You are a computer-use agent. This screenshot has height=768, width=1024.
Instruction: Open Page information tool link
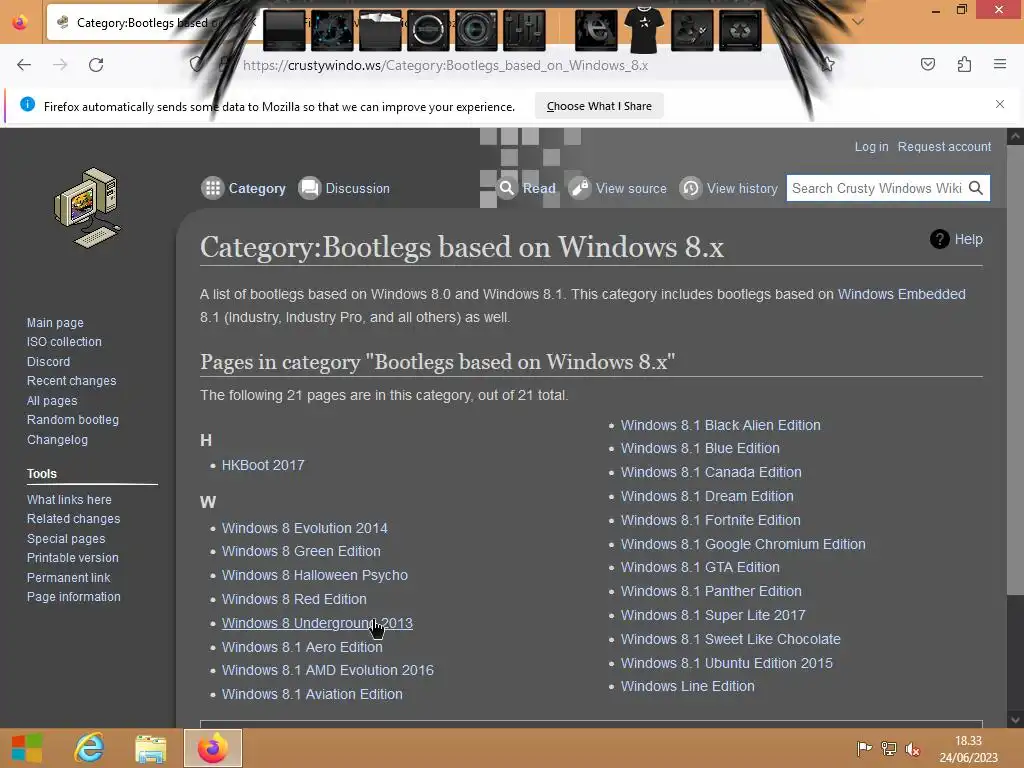point(74,597)
